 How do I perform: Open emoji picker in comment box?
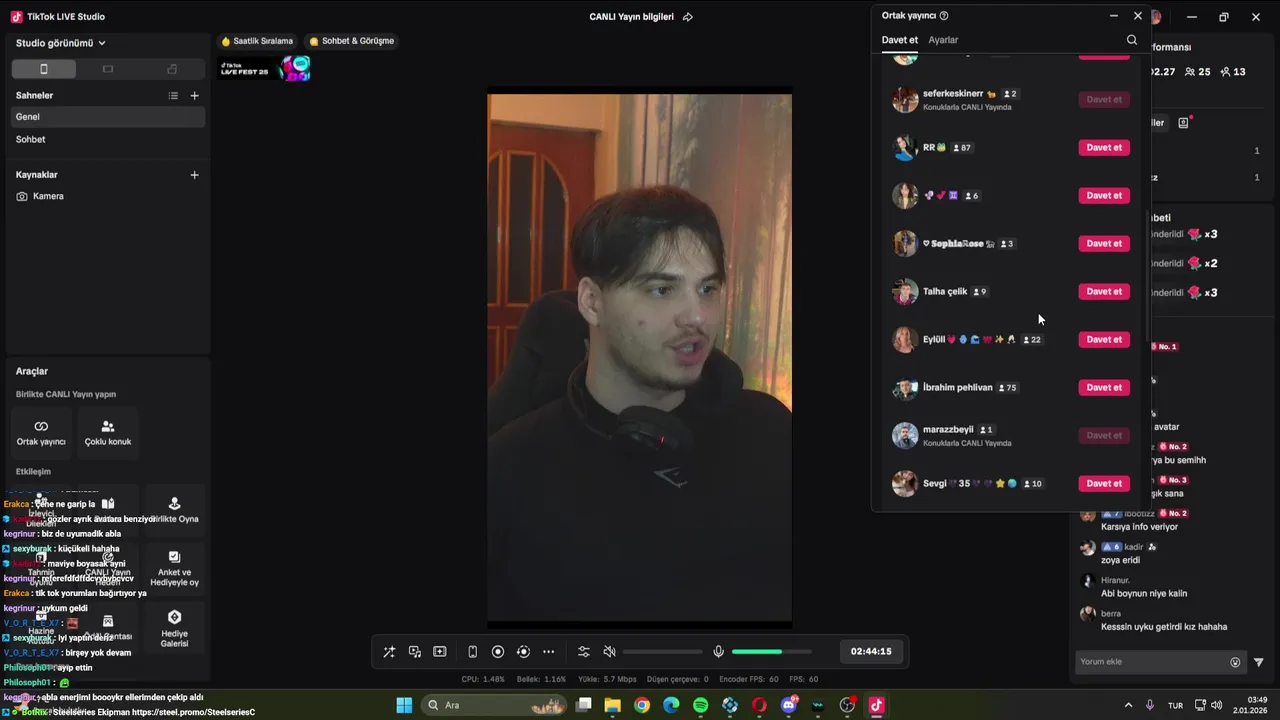tap(1235, 662)
